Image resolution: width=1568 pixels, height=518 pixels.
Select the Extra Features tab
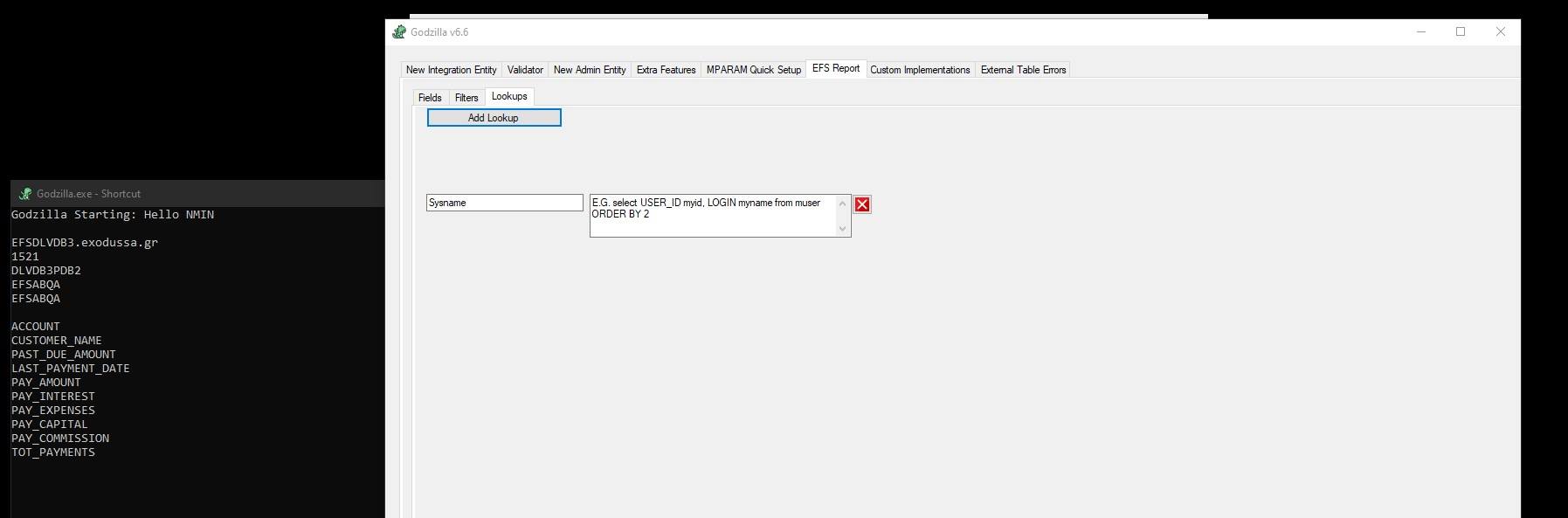pyautogui.click(x=666, y=70)
